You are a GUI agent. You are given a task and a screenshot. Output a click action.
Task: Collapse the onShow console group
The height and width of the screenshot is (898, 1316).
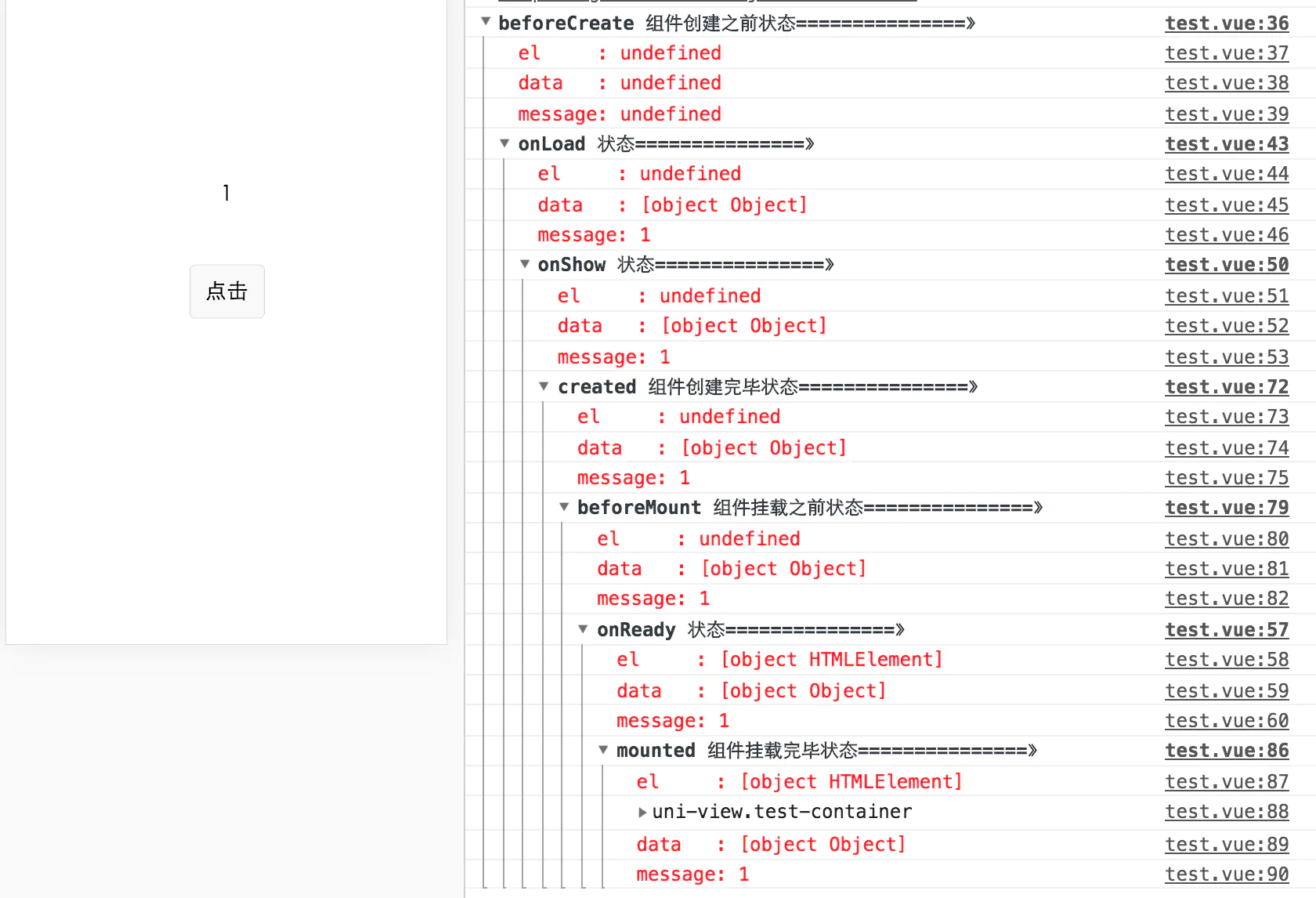(x=525, y=264)
